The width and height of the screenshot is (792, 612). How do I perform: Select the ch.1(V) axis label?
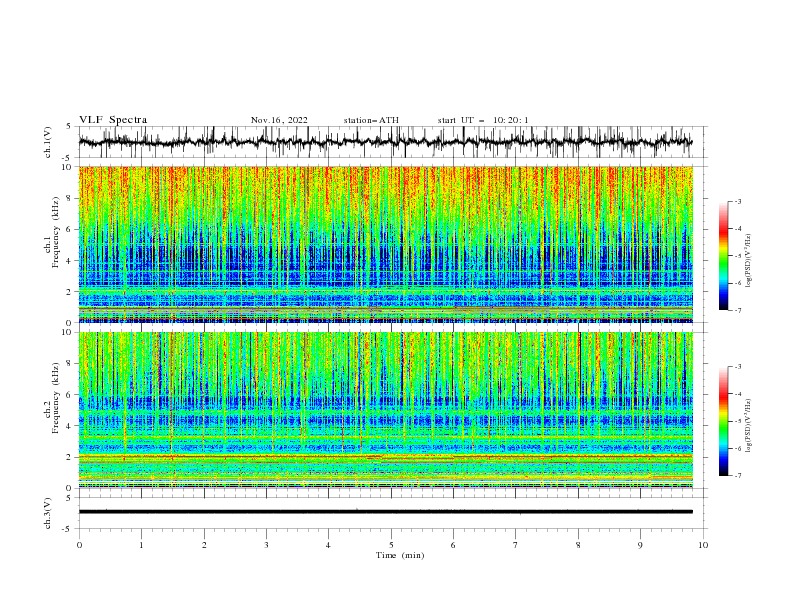coord(48,142)
